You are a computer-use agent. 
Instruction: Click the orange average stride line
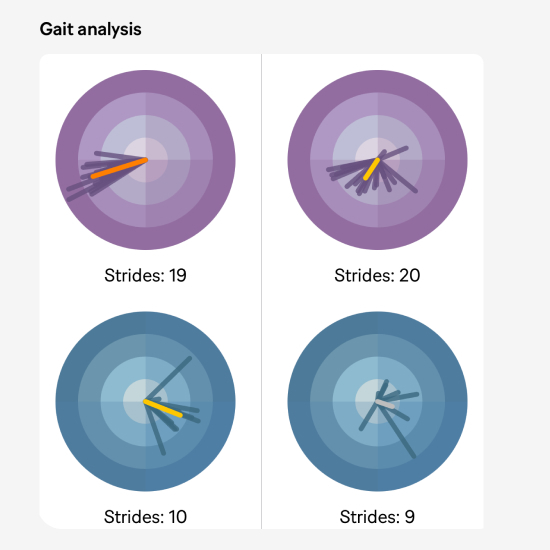(119, 168)
